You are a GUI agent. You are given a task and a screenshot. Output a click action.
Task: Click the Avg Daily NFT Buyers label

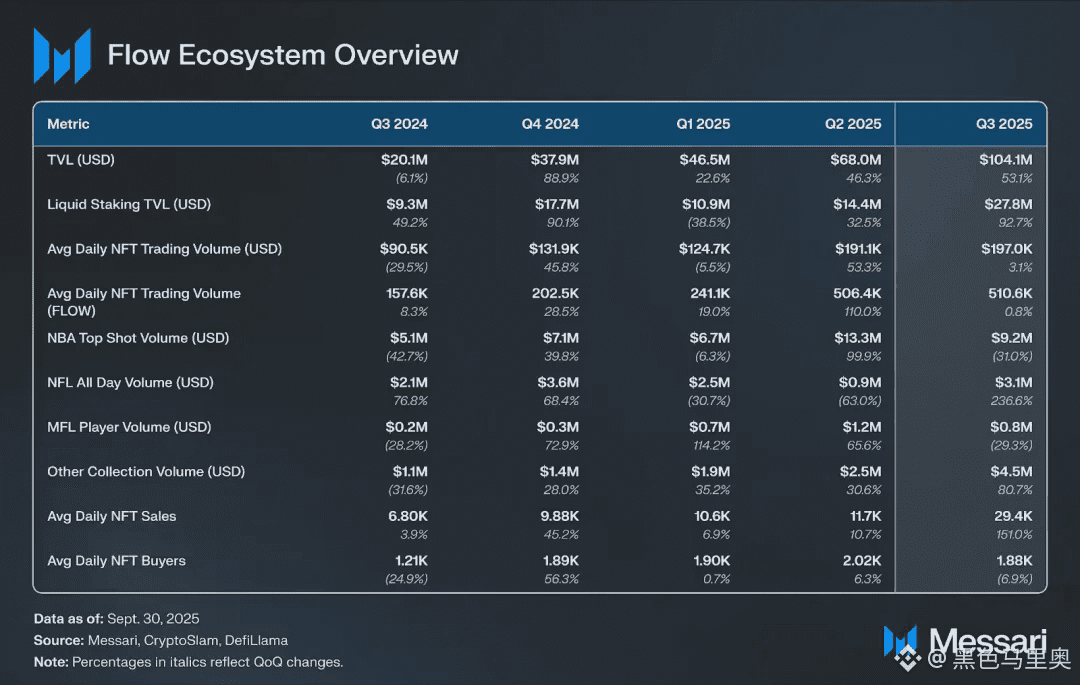(x=116, y=561)
